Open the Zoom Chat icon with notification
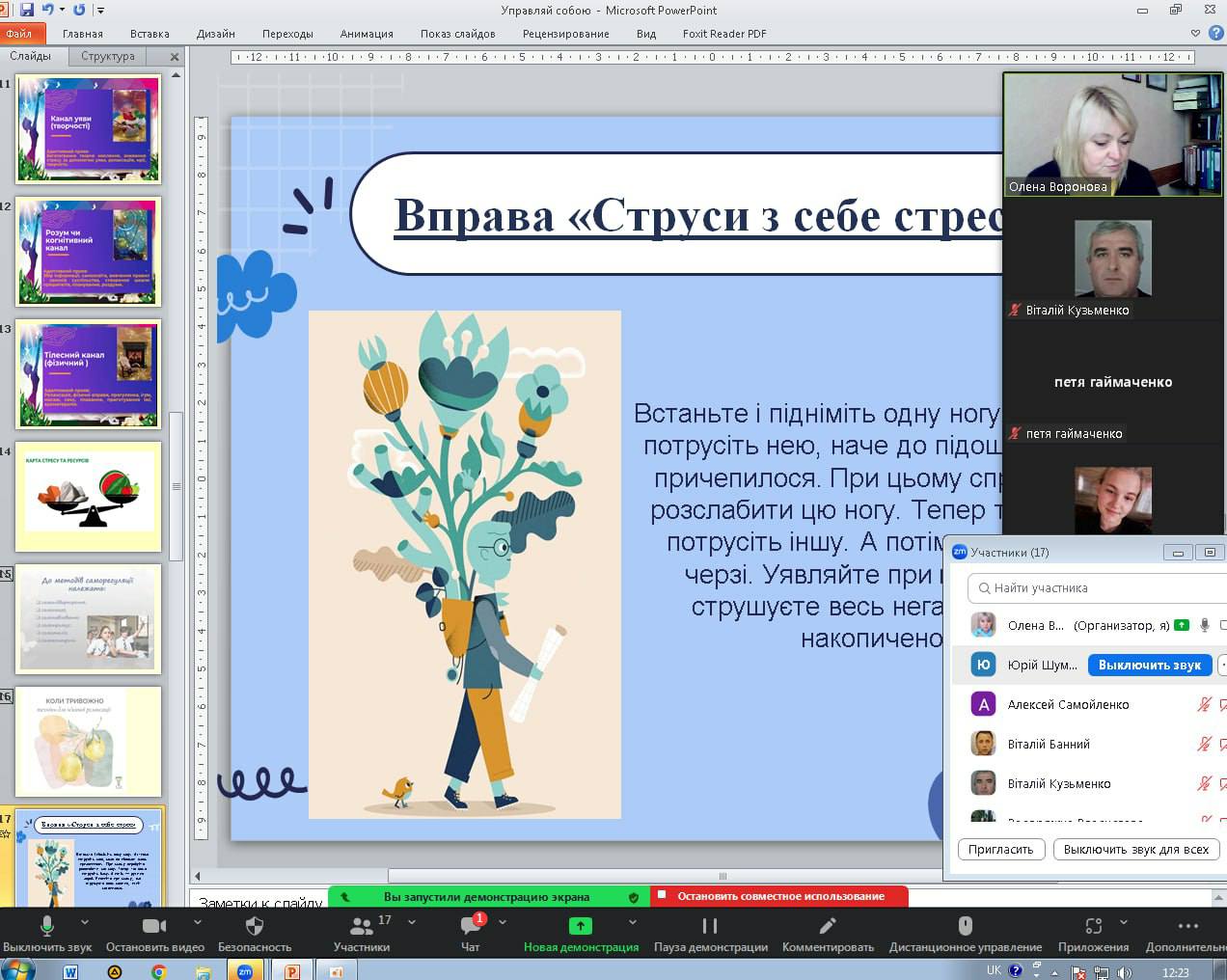This screenshot has height=980, width=1227. pos(470,926)
